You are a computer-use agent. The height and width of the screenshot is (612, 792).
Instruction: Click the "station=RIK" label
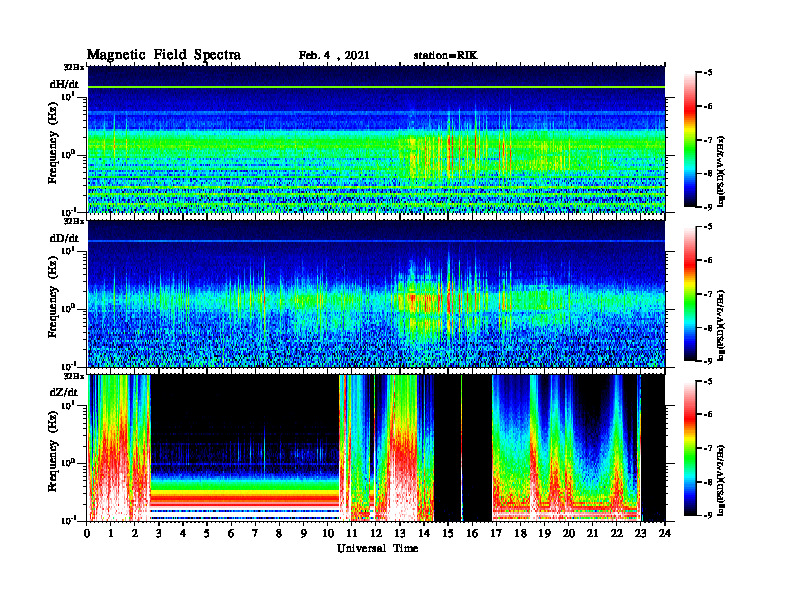pos(445,56)
